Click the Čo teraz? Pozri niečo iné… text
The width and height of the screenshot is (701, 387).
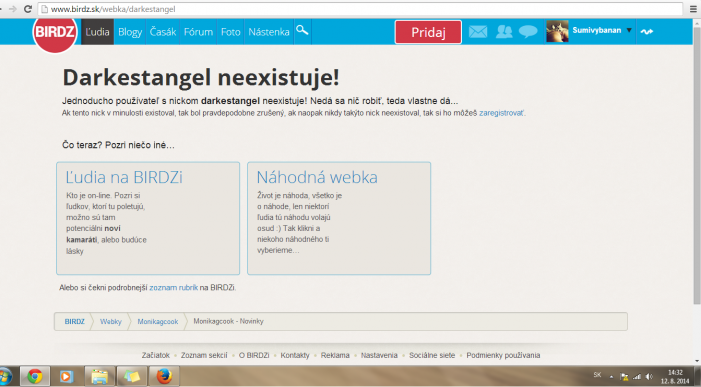pyautogui.click(x=118, y=145)
